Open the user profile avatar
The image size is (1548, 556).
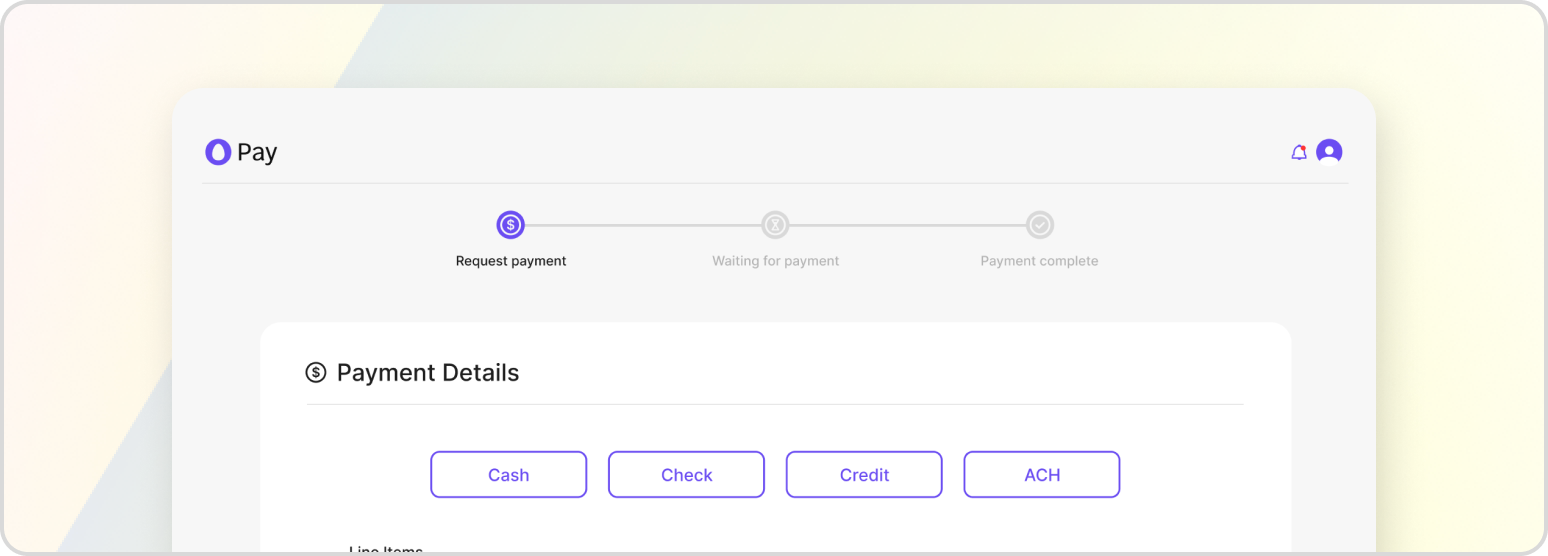coord(1329,152)
